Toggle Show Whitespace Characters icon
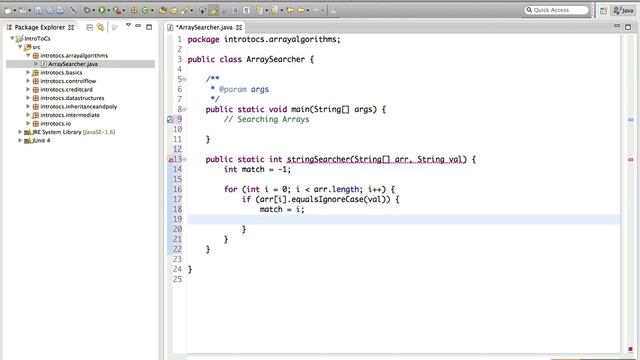Image resolution: width=640 pixels, height=360 pixels. [247, 10]
